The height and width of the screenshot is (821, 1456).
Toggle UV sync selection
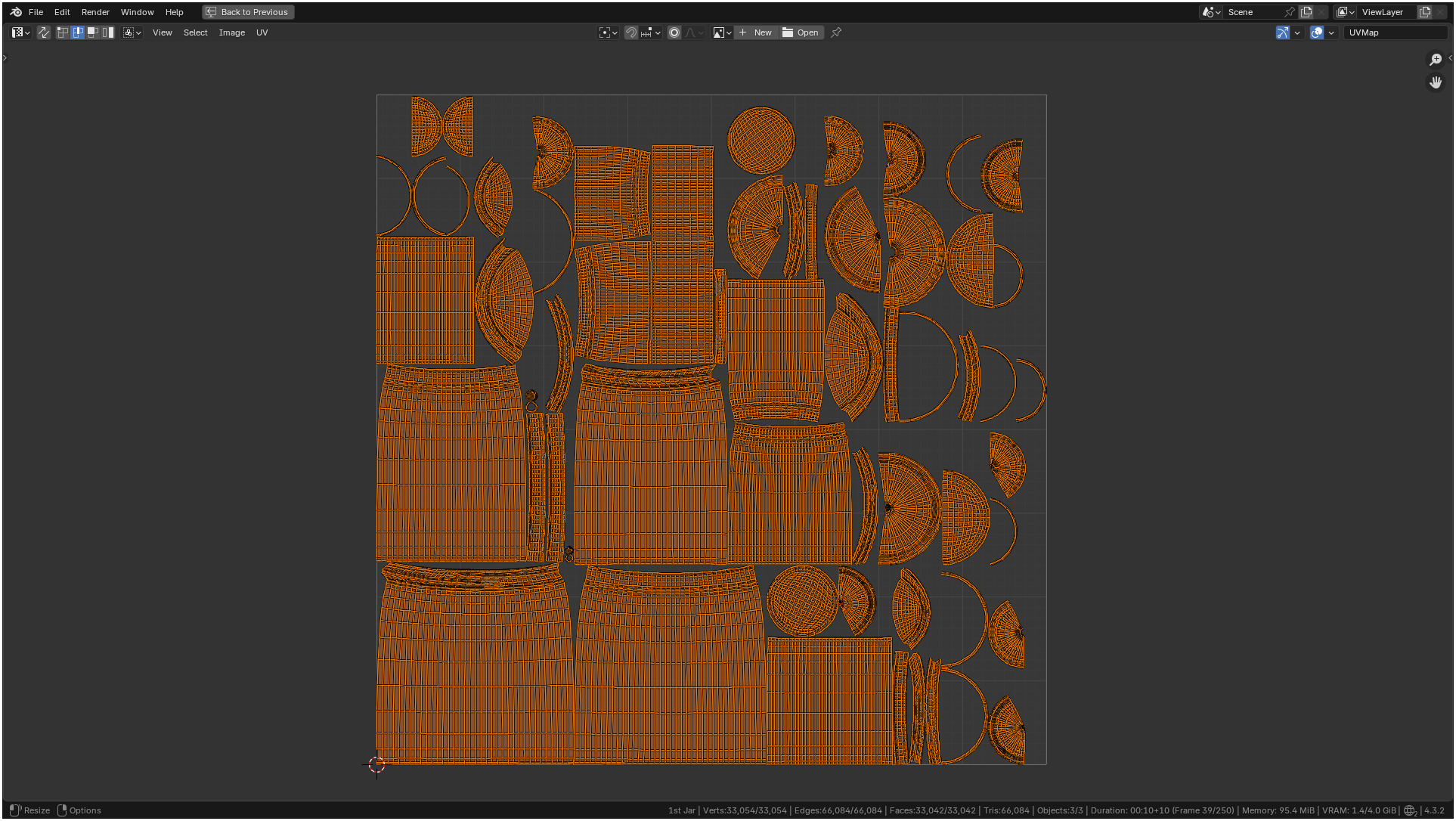click(44, 33)
